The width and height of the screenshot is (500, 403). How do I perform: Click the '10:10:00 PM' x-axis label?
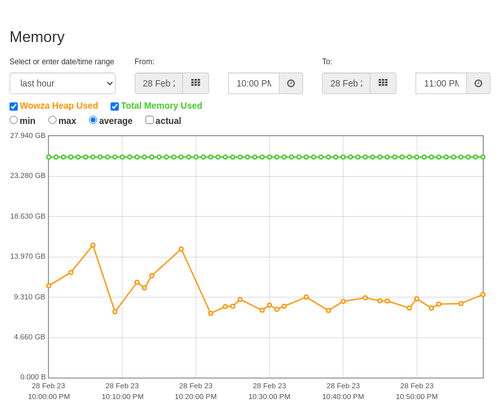[123, 397]
